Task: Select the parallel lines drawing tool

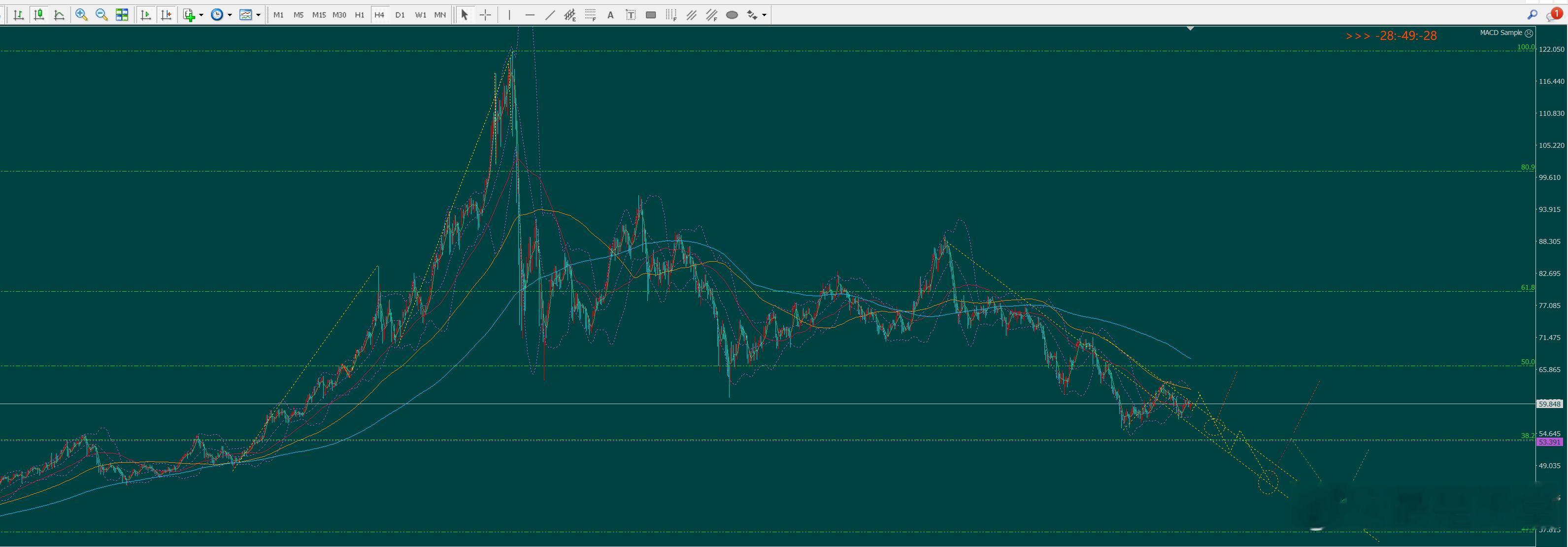Action: [692, 15]
